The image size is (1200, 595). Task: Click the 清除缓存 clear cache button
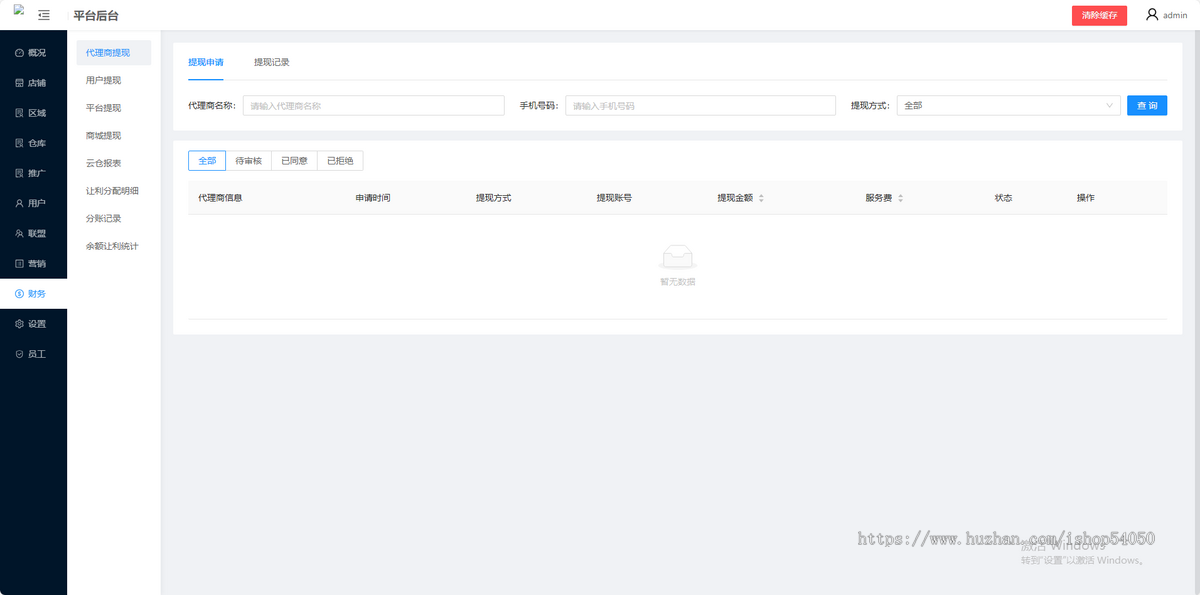pyautogui.click(x=1099, y=15)
